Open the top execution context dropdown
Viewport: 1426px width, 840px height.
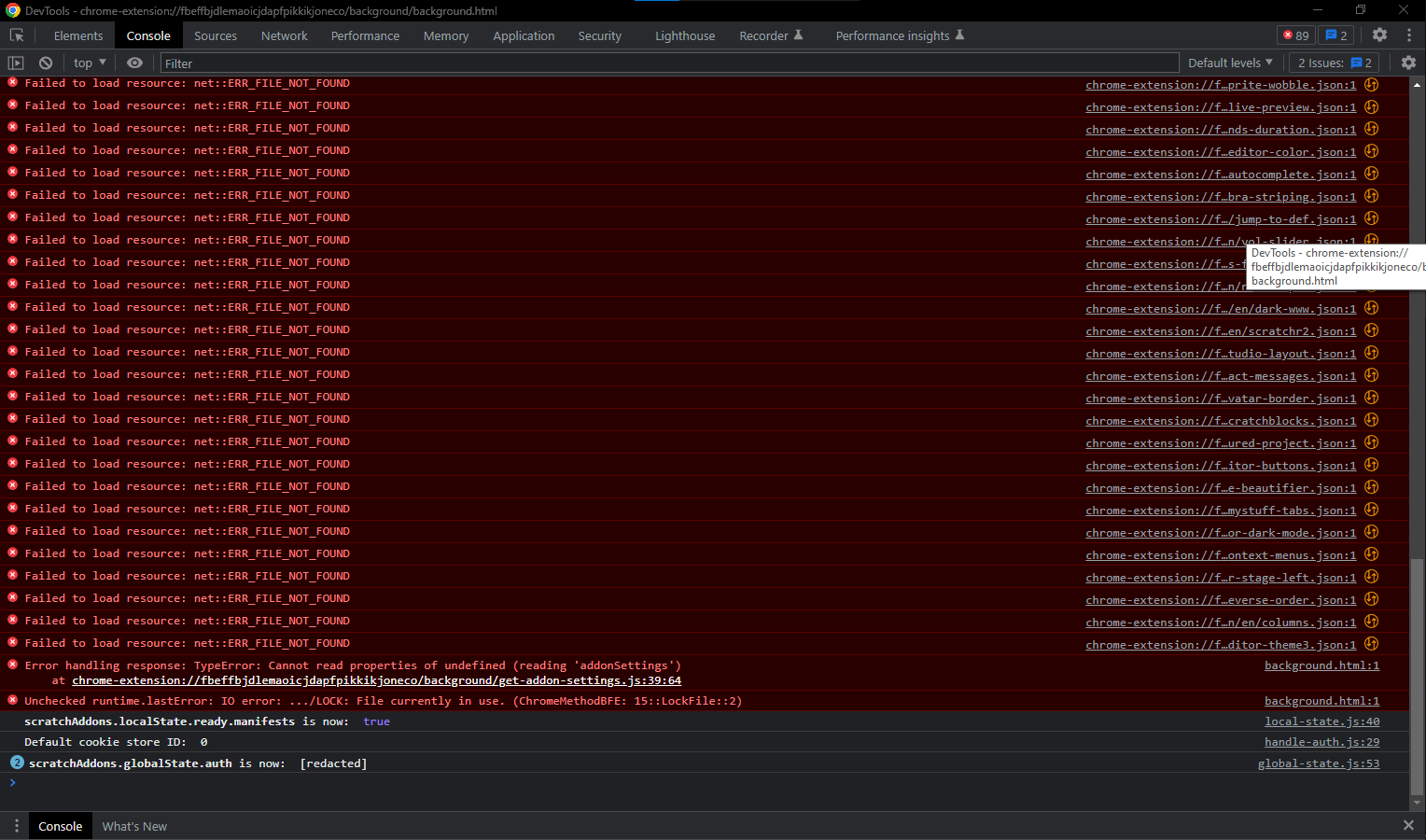[x=89, y=63]
